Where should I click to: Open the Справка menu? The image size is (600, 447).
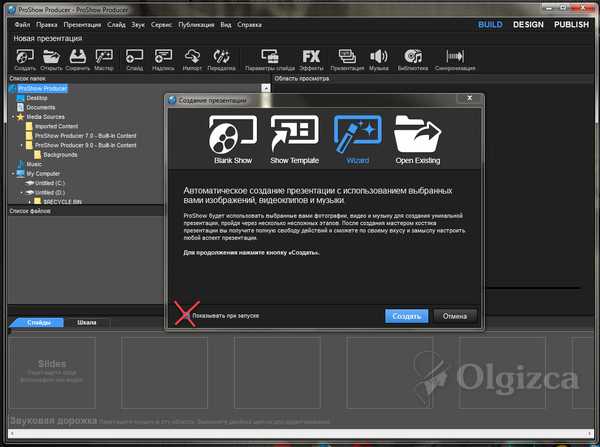pyautogui.click(x=249, y=25)
